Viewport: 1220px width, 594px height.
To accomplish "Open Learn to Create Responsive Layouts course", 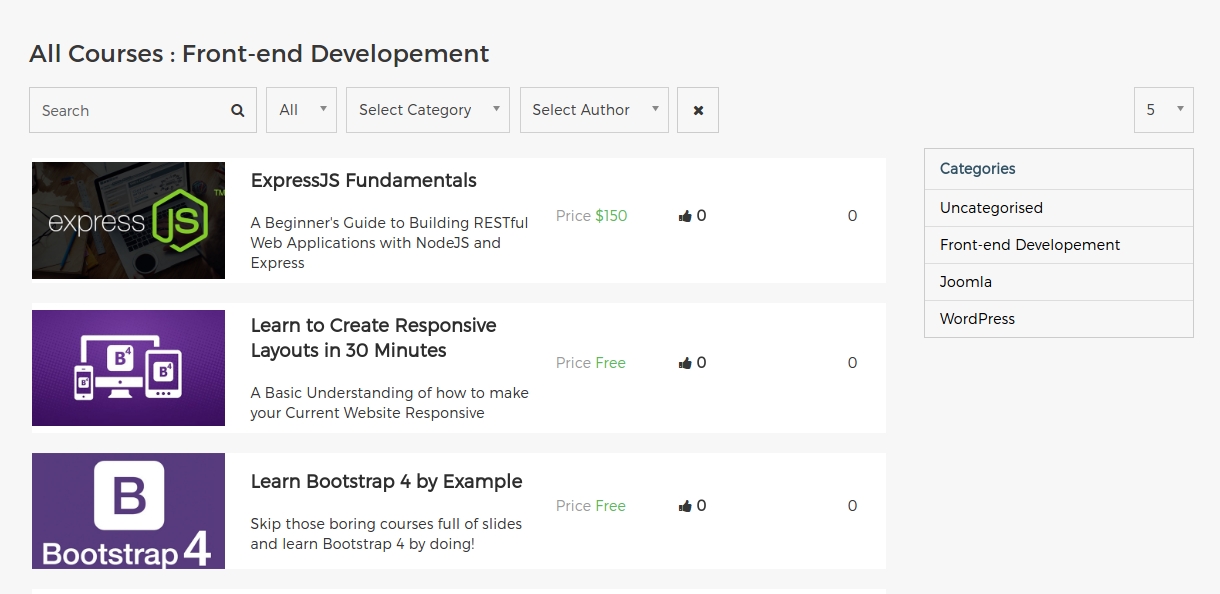I will 374,338.
